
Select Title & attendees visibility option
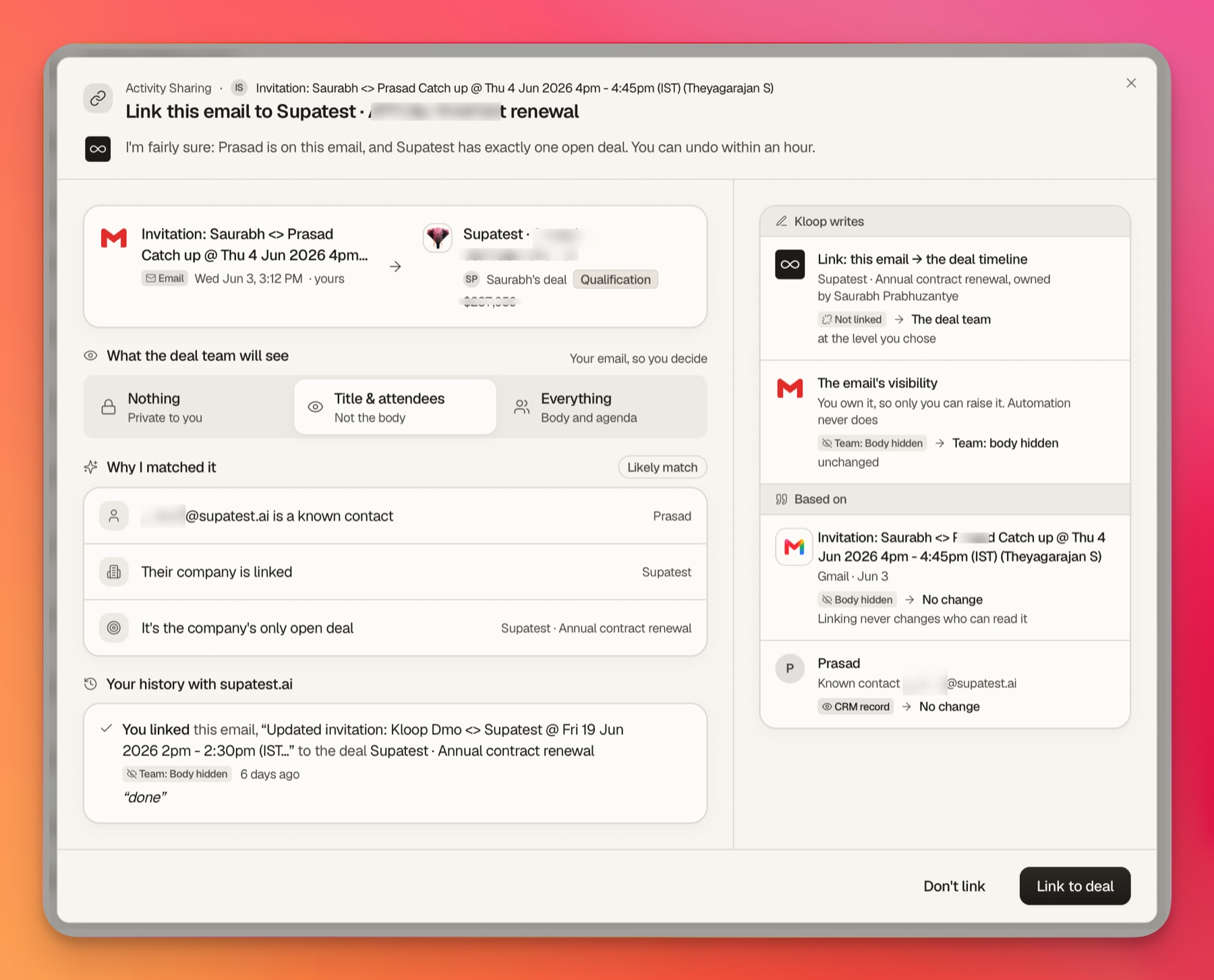[395, 407]
